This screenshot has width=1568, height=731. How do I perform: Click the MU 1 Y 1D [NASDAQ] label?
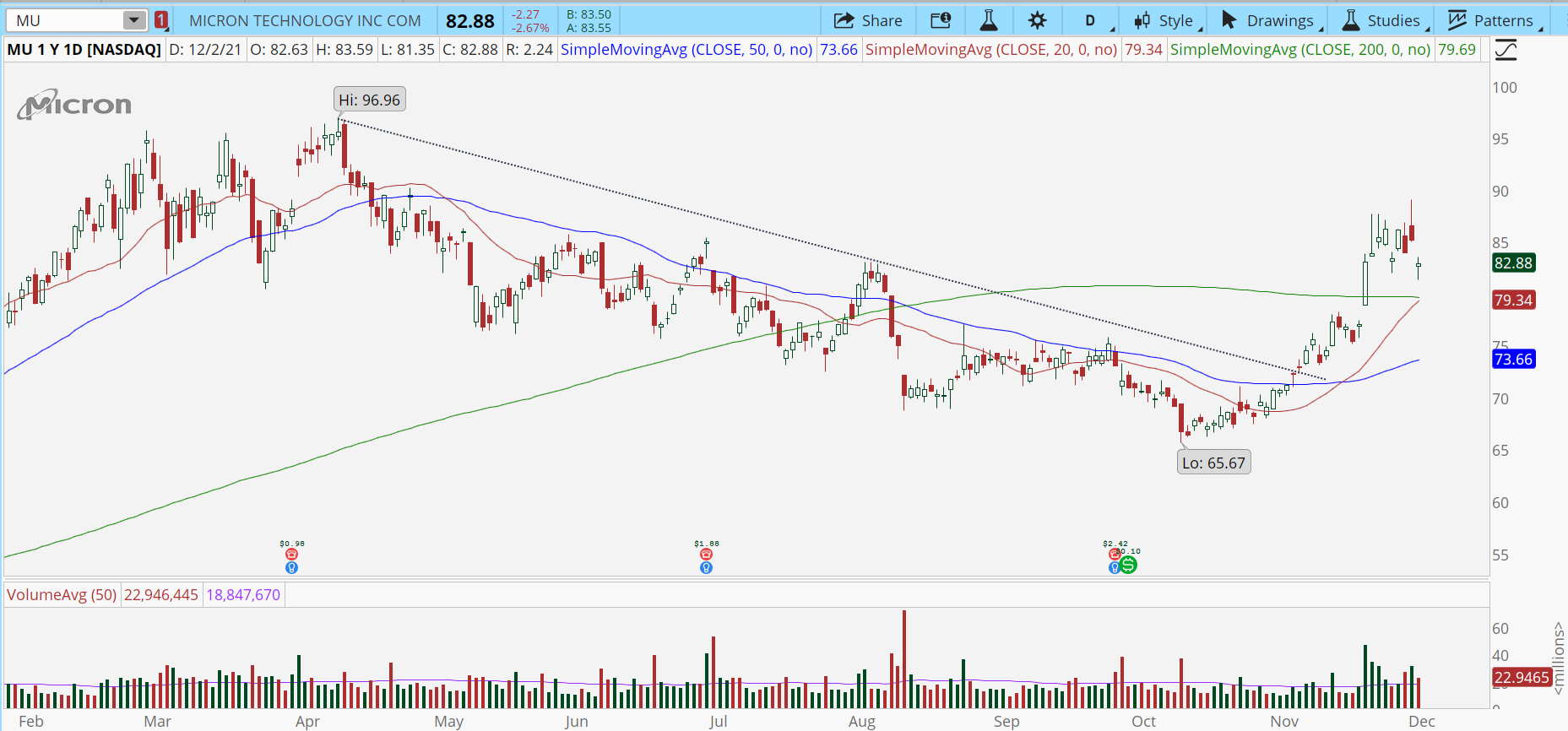pos(84,50)
